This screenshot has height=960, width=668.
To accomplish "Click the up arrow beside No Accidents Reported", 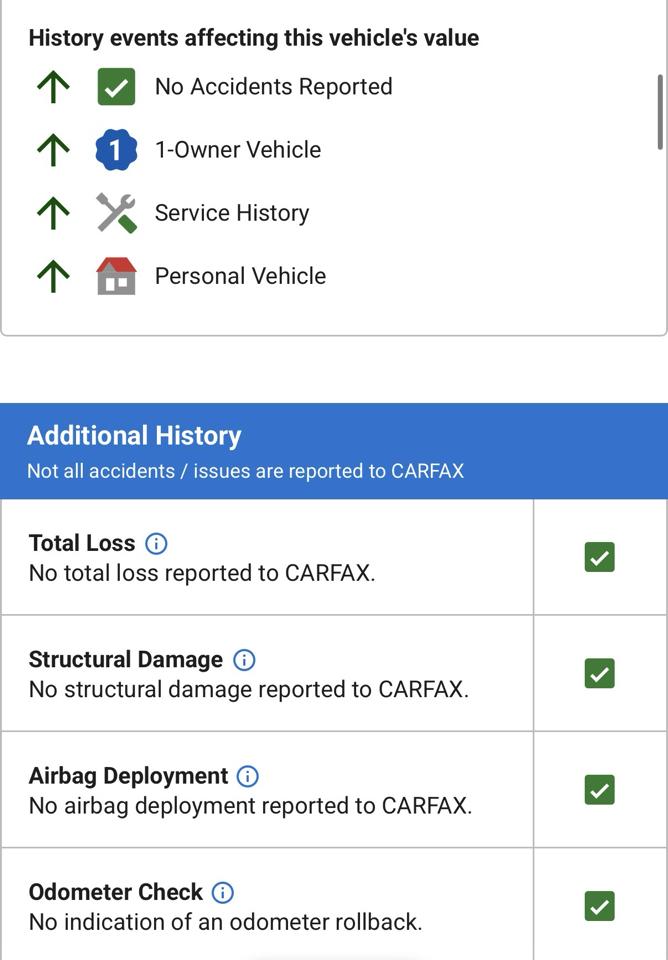I will coord(53,87).
